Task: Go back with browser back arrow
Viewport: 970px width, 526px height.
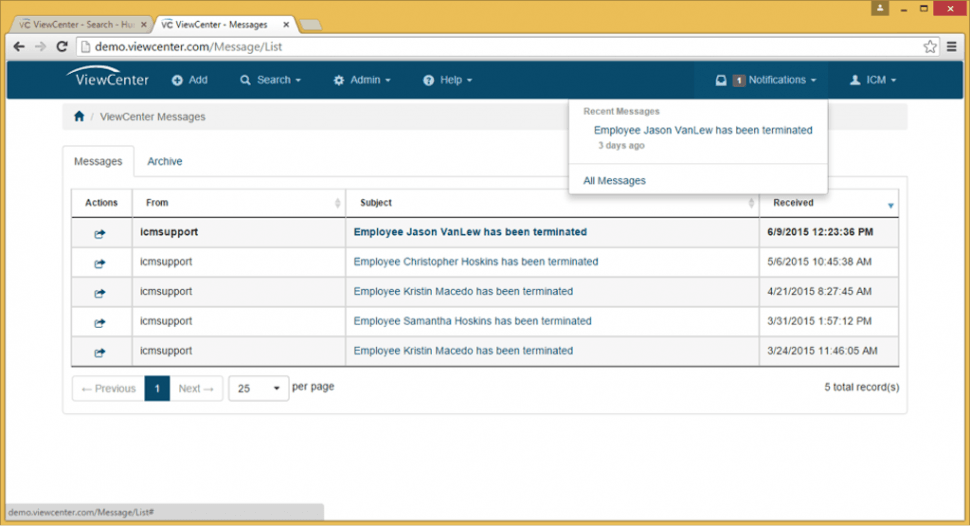Action: [19, 46]
